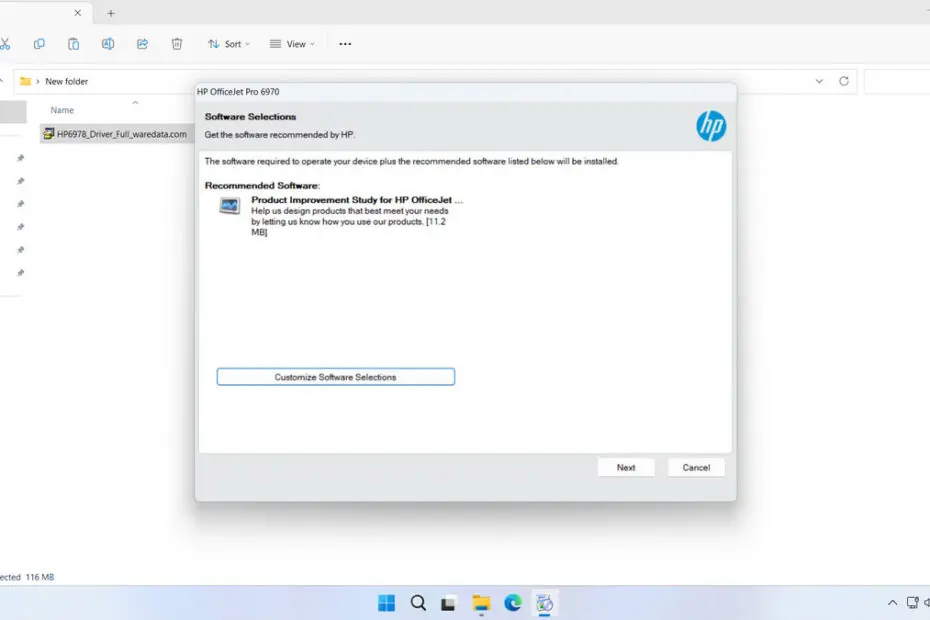Open the Windows Start menu
This screenshot has height=620, width=930.
386,603
